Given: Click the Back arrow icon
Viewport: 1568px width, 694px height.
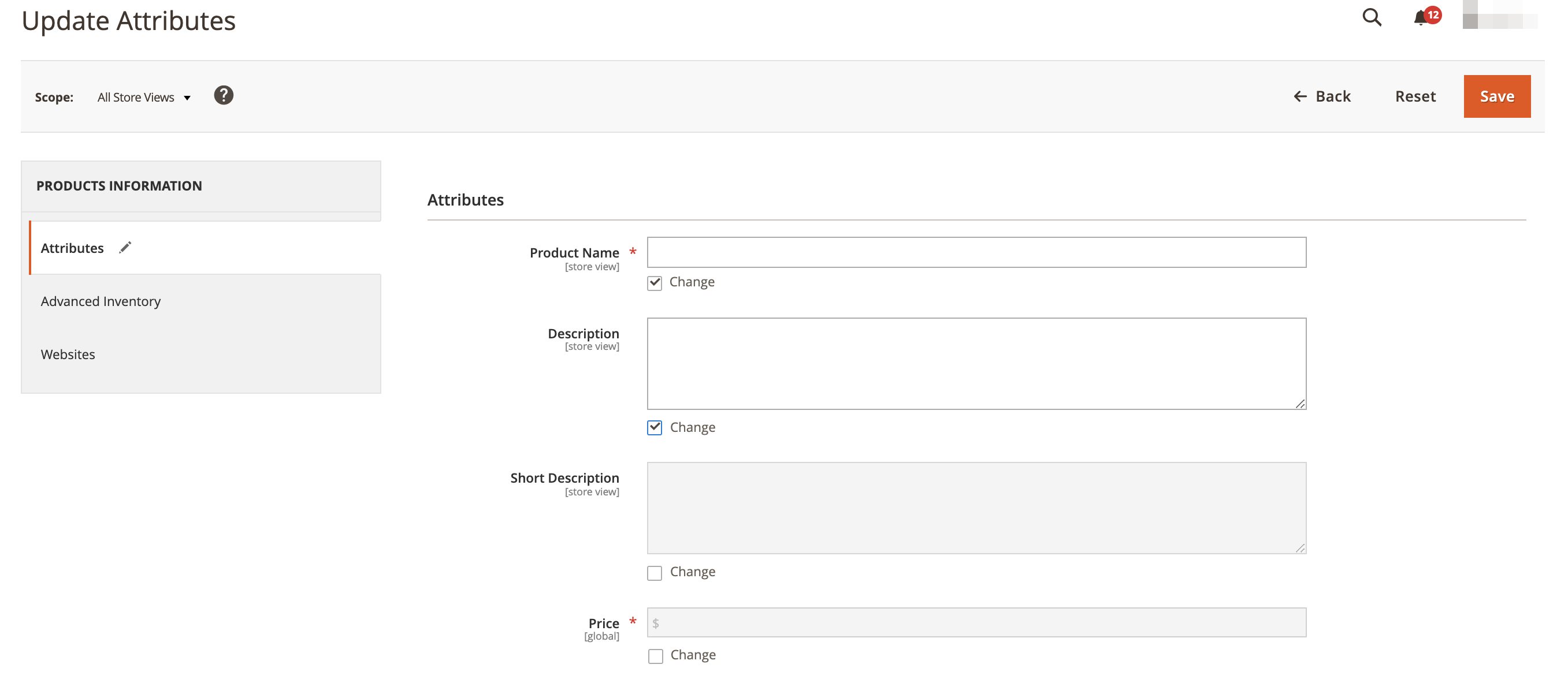Looking at the screenshot, I should coord(1299,96).
